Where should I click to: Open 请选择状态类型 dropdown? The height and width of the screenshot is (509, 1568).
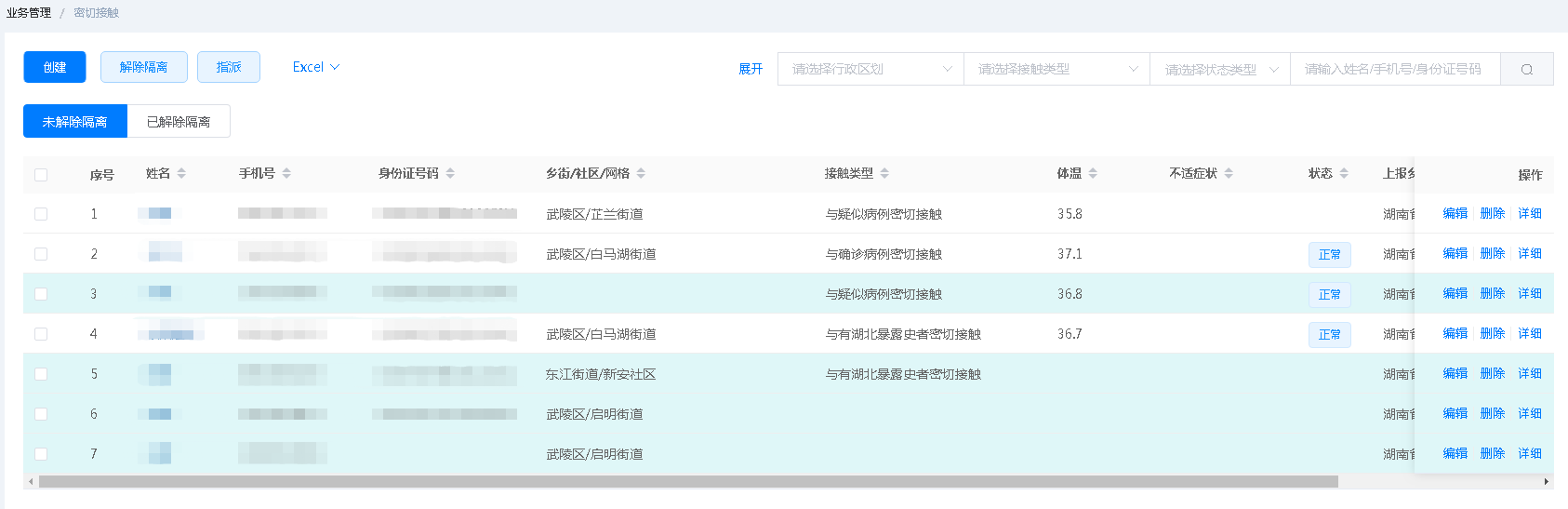(1220, 69)
